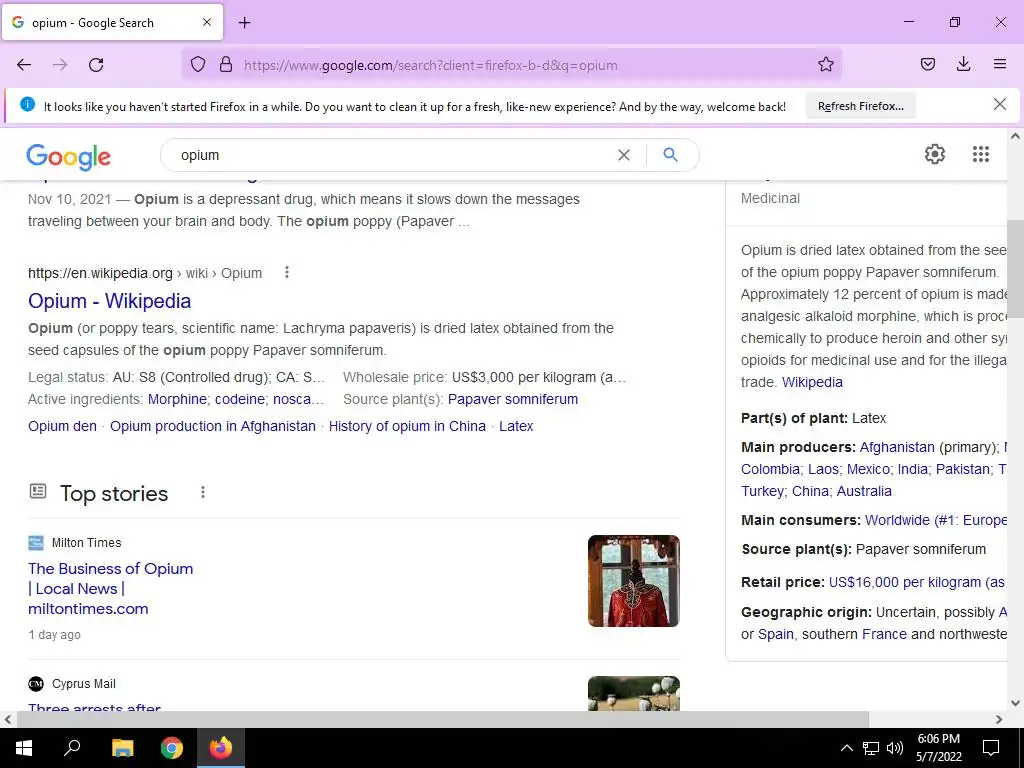Click France in Geographic origin

pyautogui.click(x=884, y=634)
